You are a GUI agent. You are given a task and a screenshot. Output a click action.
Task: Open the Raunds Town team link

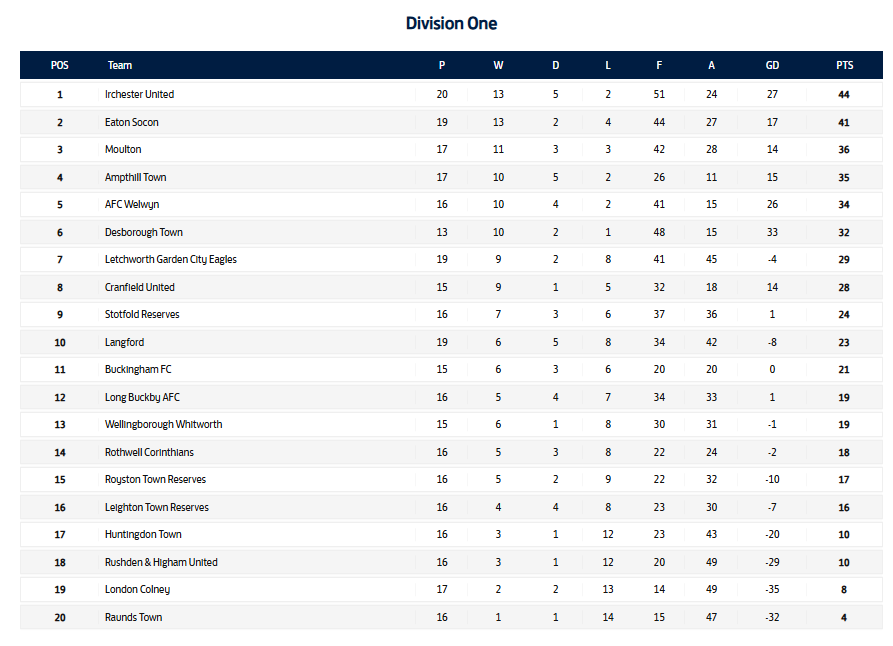coord(133,617)
